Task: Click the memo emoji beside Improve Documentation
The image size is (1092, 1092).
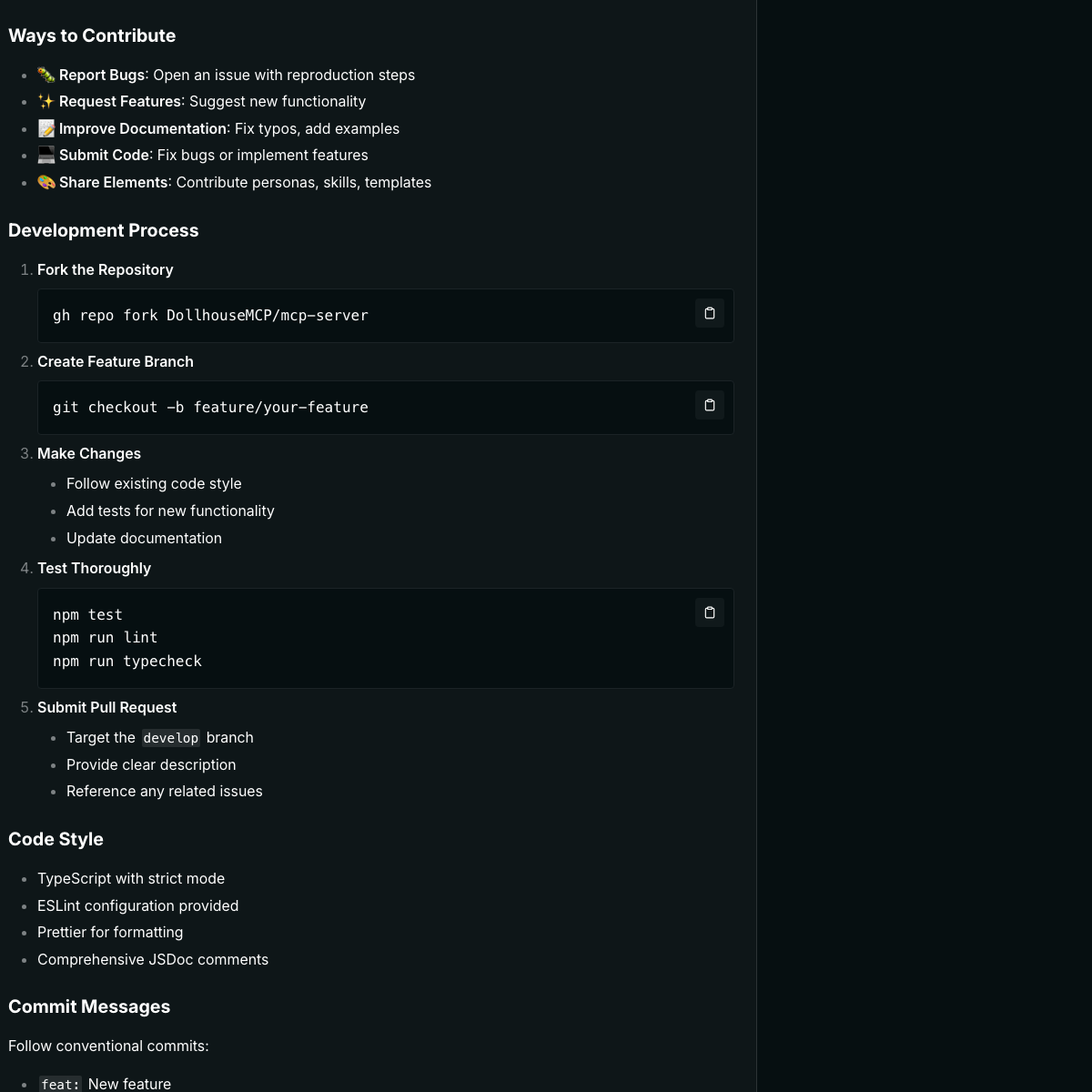Action: coord(46,129)
